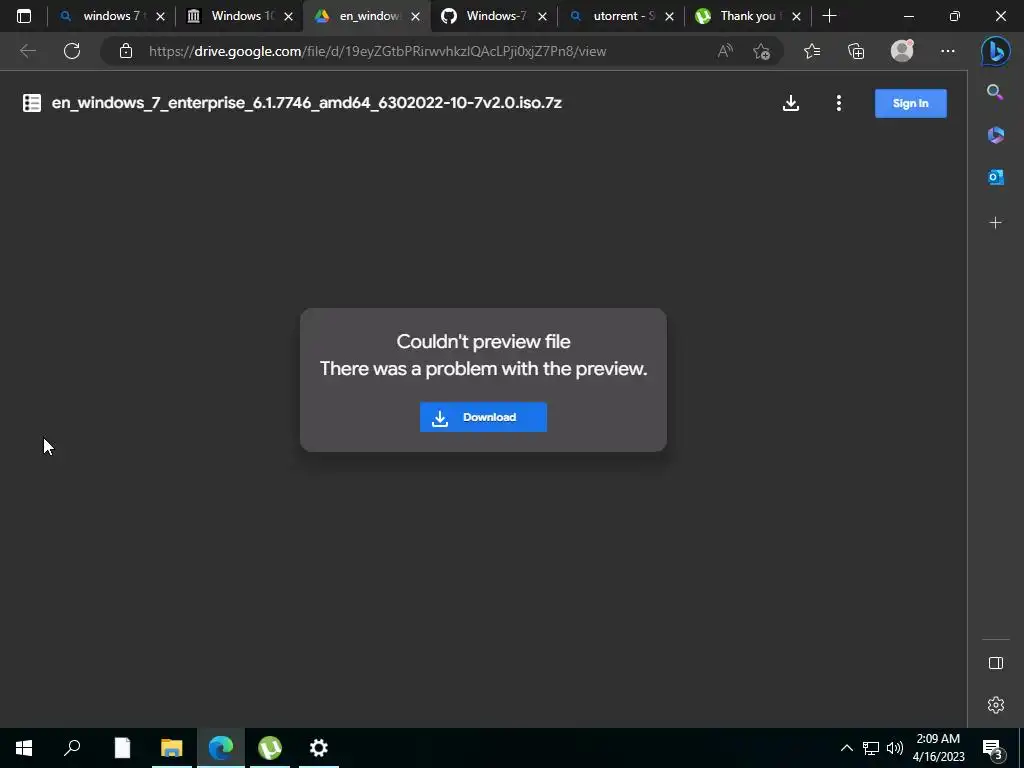
Task: Close the 'utorrent - S' tab
Action: (669, 17)
